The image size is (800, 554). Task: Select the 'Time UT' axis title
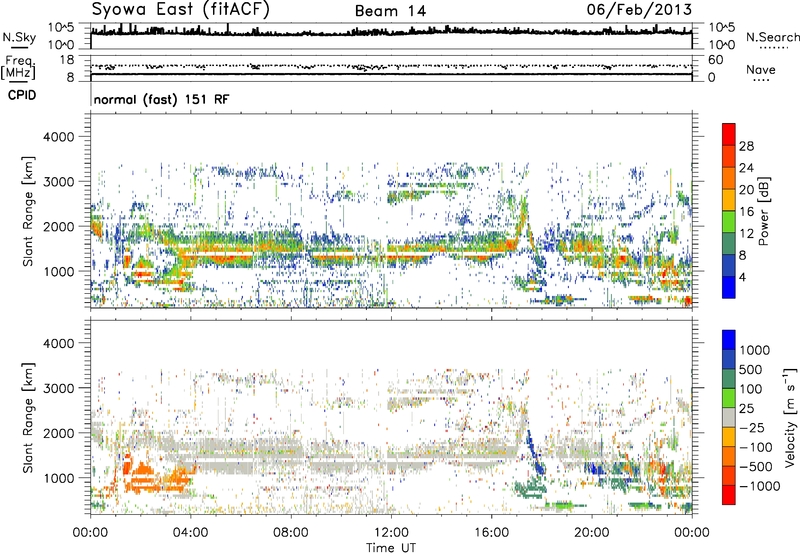(391, 548)
